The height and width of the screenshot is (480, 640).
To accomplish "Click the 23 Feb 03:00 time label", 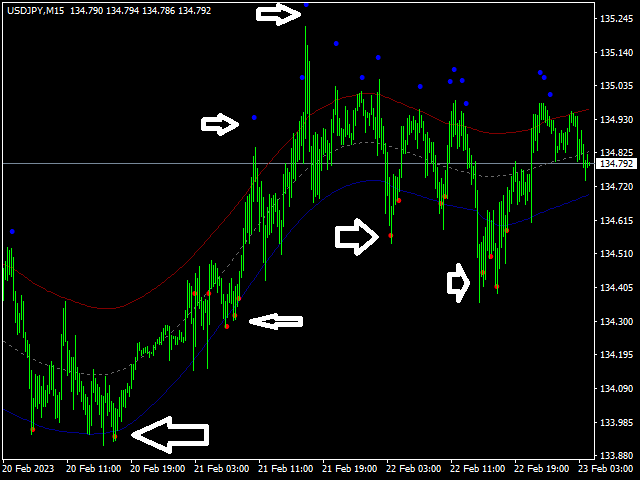I will [606, 469].
